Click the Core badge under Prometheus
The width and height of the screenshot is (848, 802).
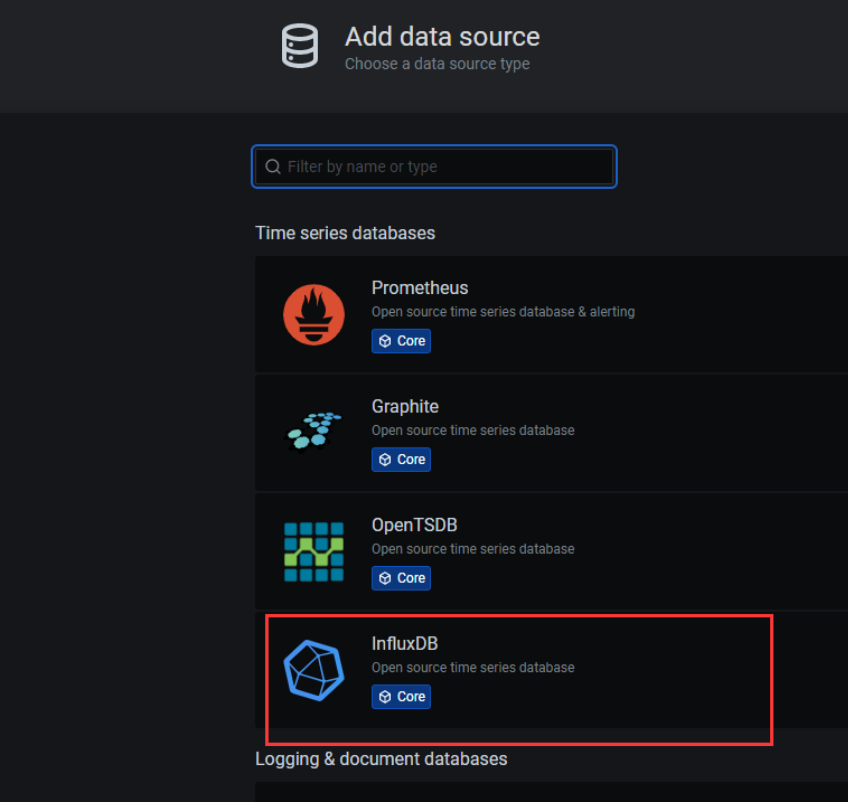tap(401, 341)
